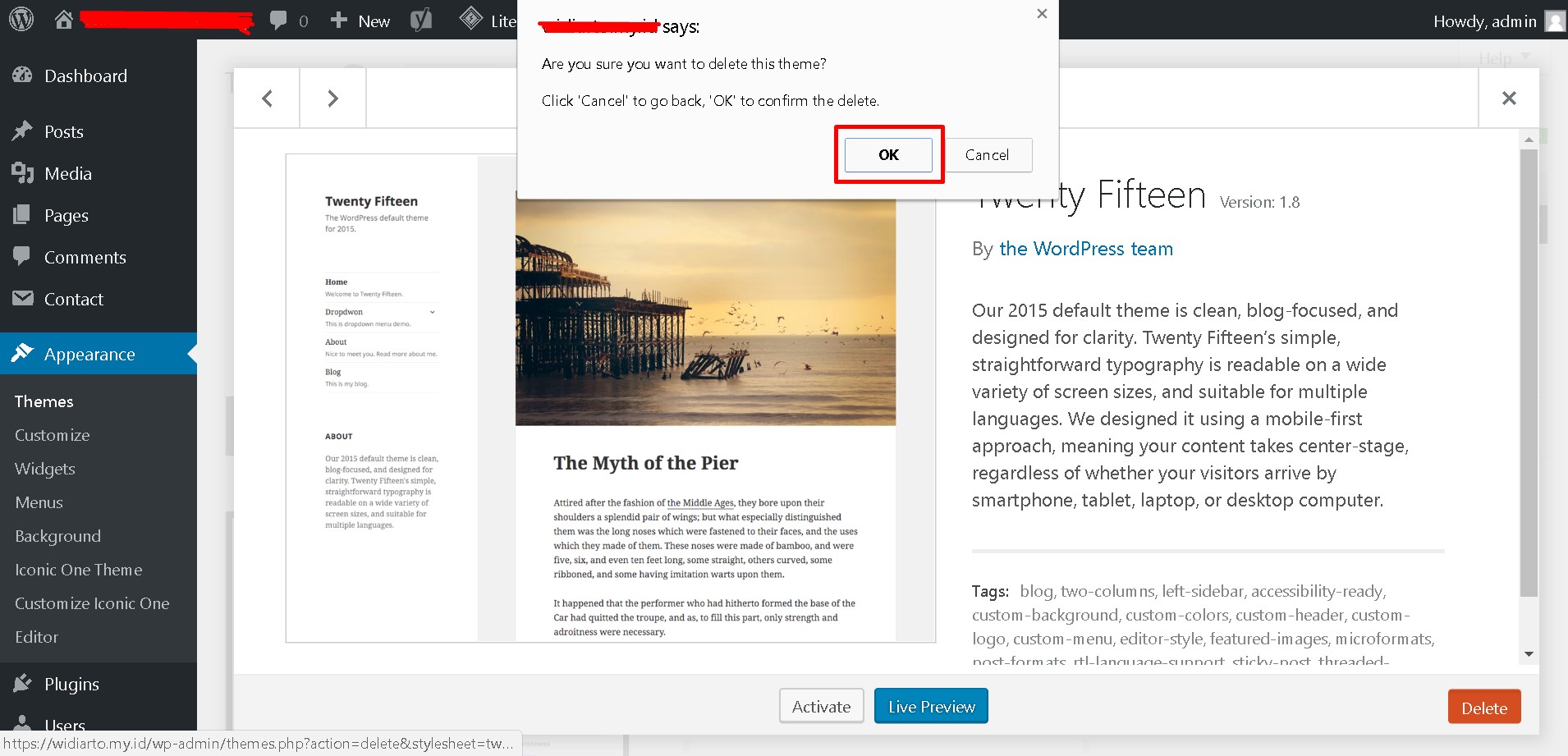1568x756 pixels.
Task: Open site home via house icon
Action: 64,20
